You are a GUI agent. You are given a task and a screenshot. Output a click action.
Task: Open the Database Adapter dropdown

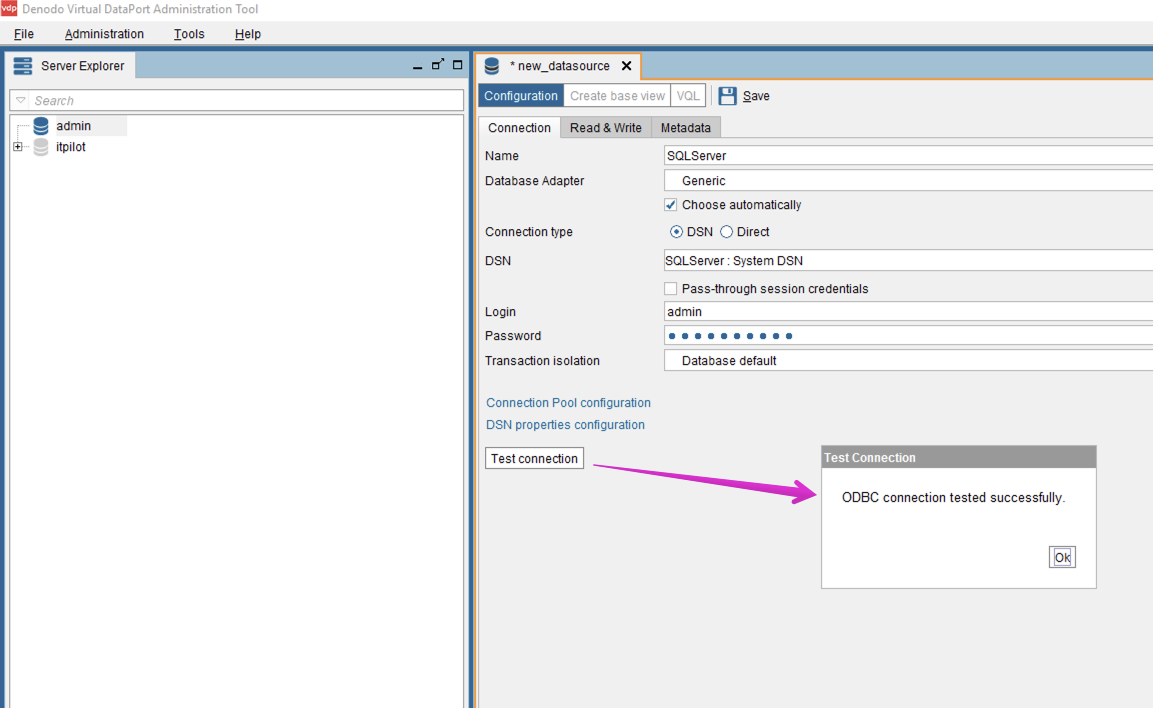click(908, 181)
